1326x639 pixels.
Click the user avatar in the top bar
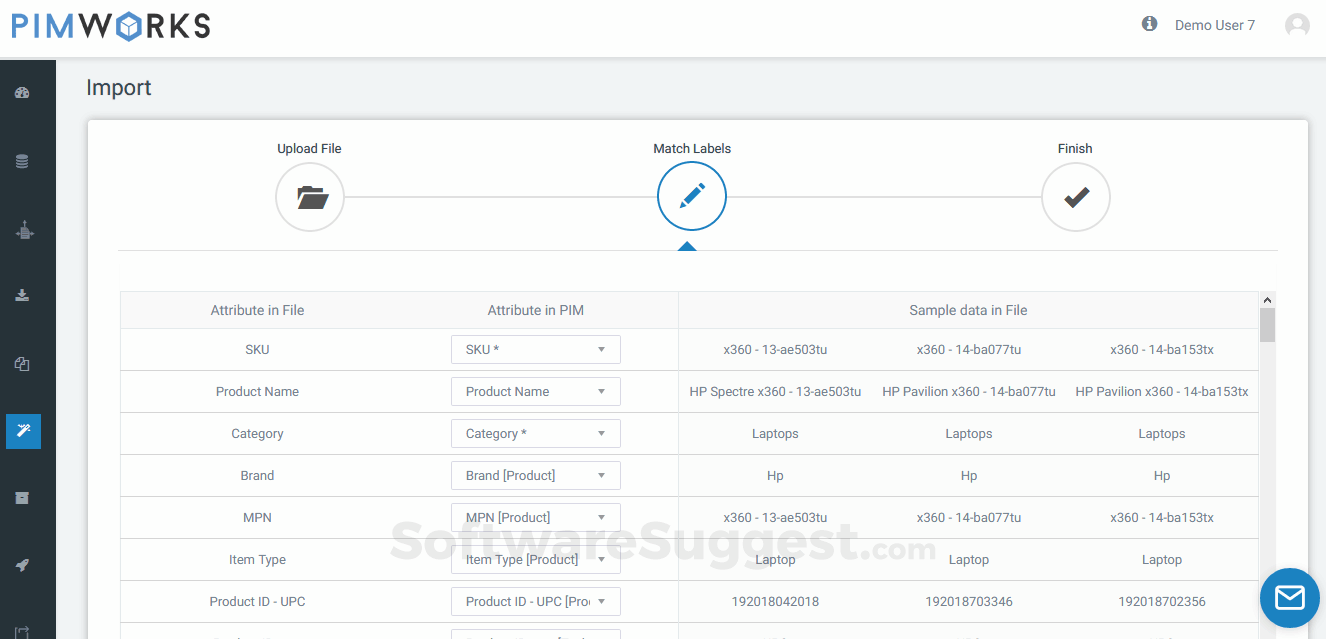(1297, 24)
